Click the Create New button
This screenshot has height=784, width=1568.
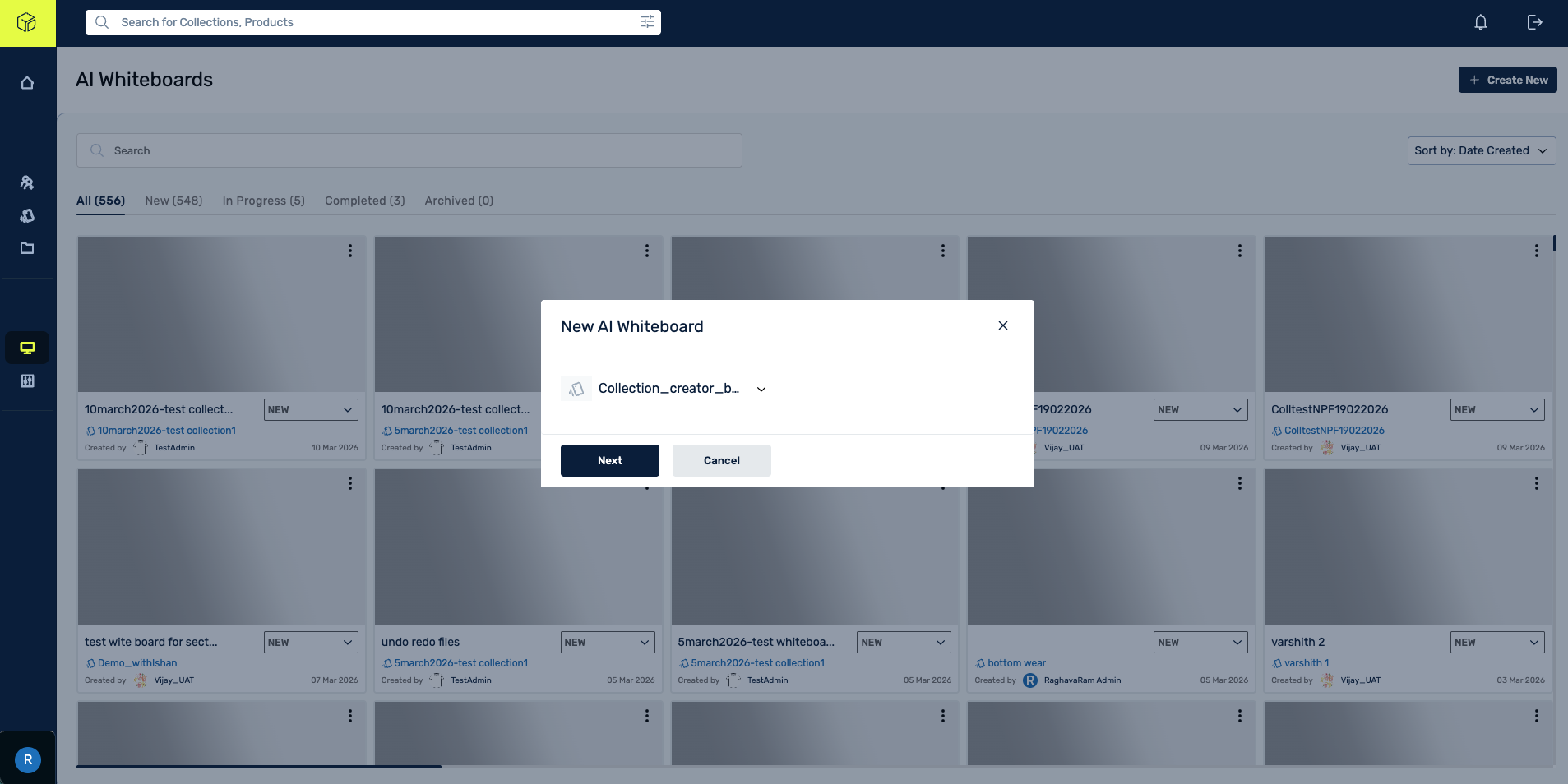click(1507, 80)
